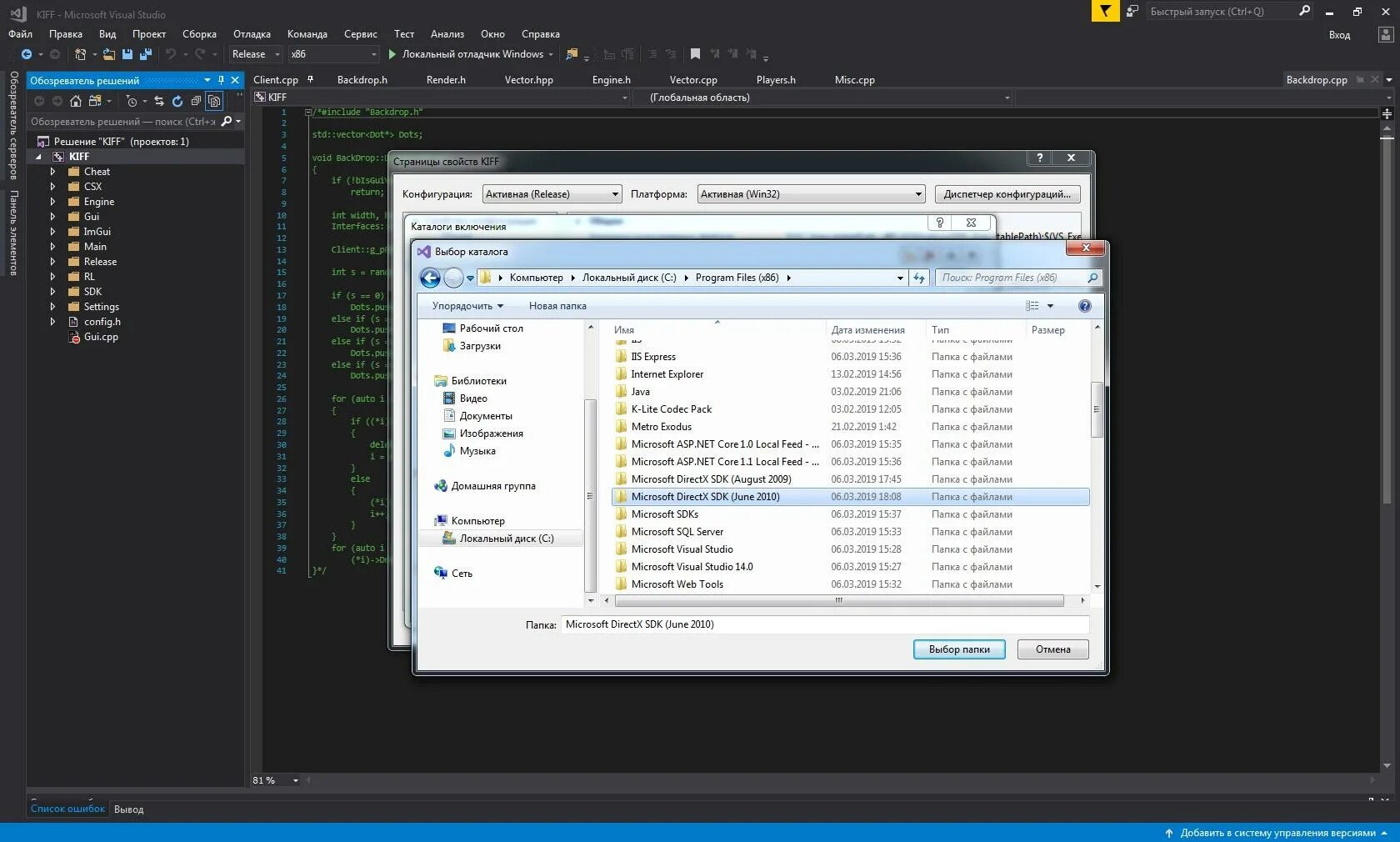Toggle Show All Files in Solution Explorer
Viewport: 1400px width, 842px height.
point(214,101)
